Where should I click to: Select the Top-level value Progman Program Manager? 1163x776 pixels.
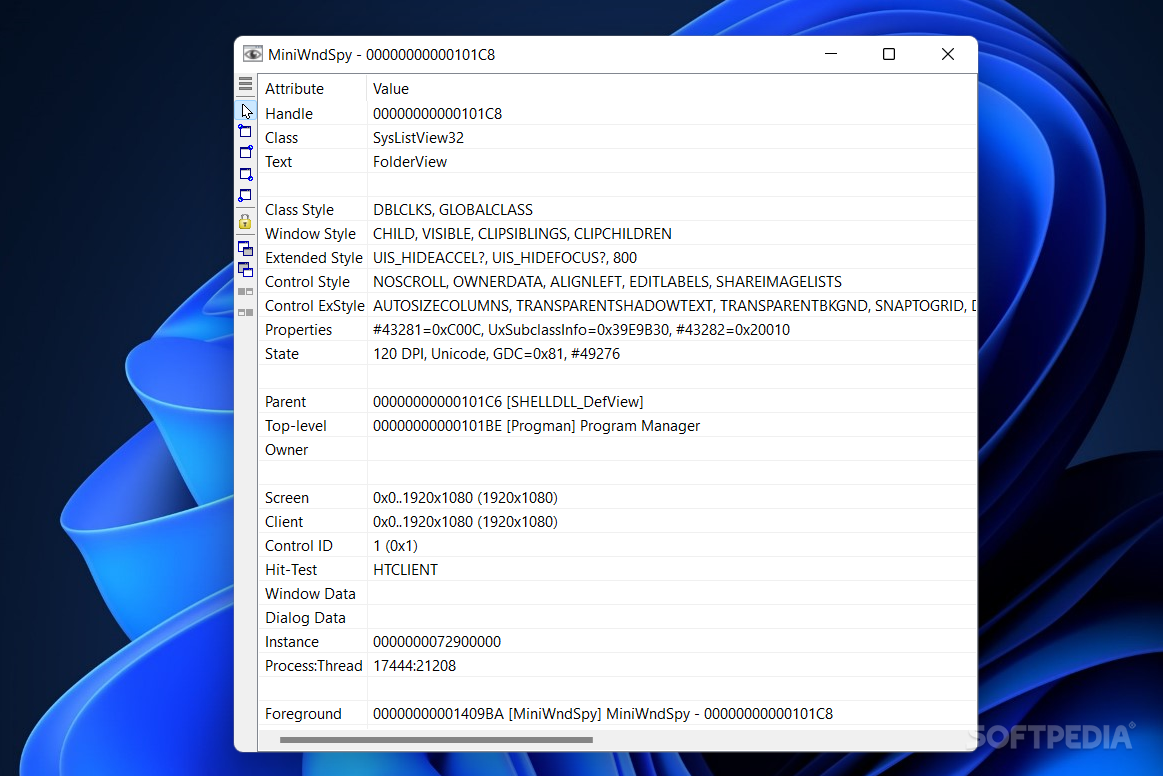click(536, 426)
